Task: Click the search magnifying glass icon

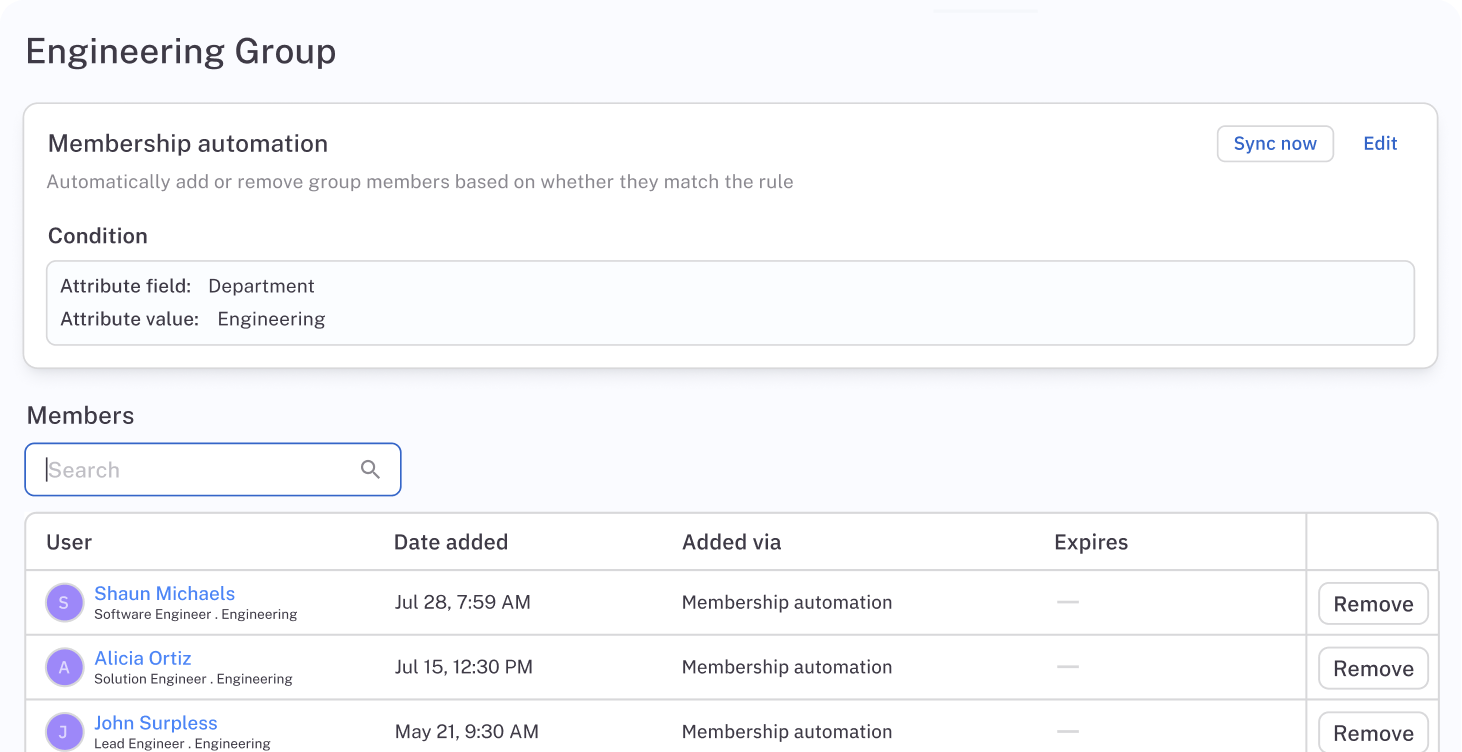Action: click(x=370, y=469)
